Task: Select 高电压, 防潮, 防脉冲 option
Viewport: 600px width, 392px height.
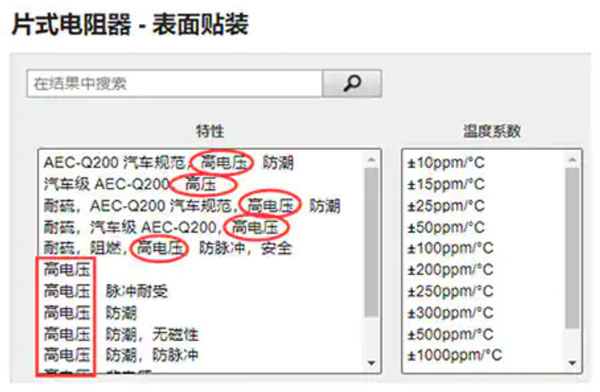Action: [x=121, y=355]
